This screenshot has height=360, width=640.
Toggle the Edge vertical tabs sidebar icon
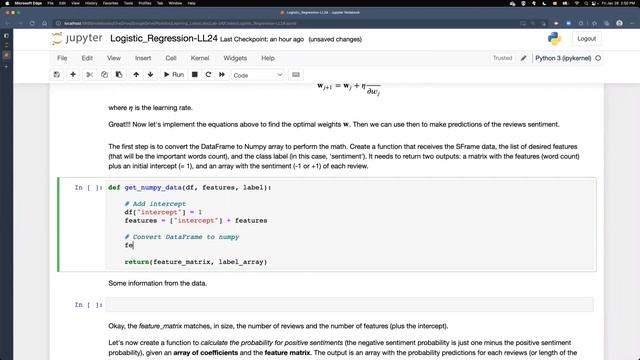click(6, 36)
